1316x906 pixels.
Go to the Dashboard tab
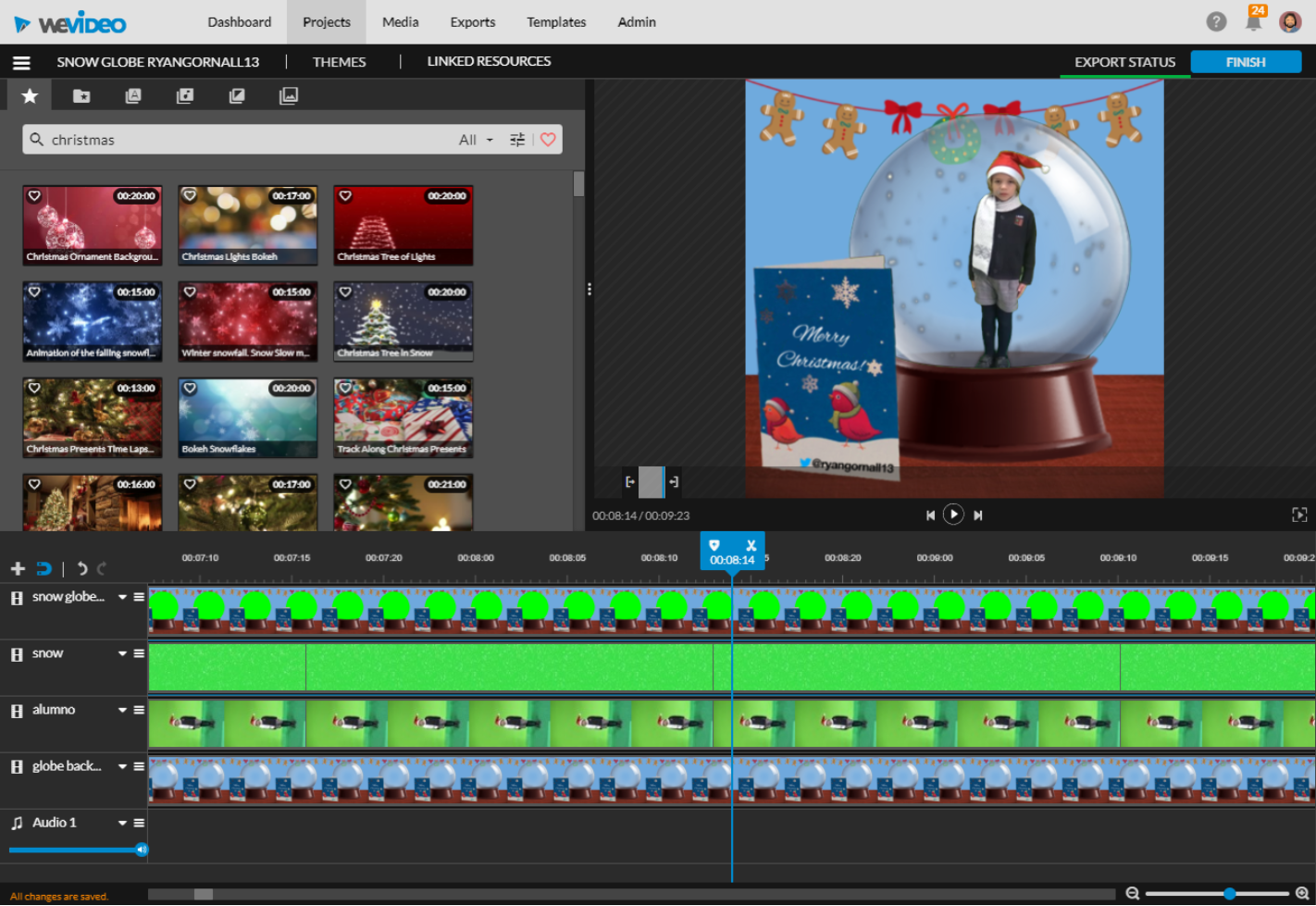pyautogui.click(x=240, y=22)
